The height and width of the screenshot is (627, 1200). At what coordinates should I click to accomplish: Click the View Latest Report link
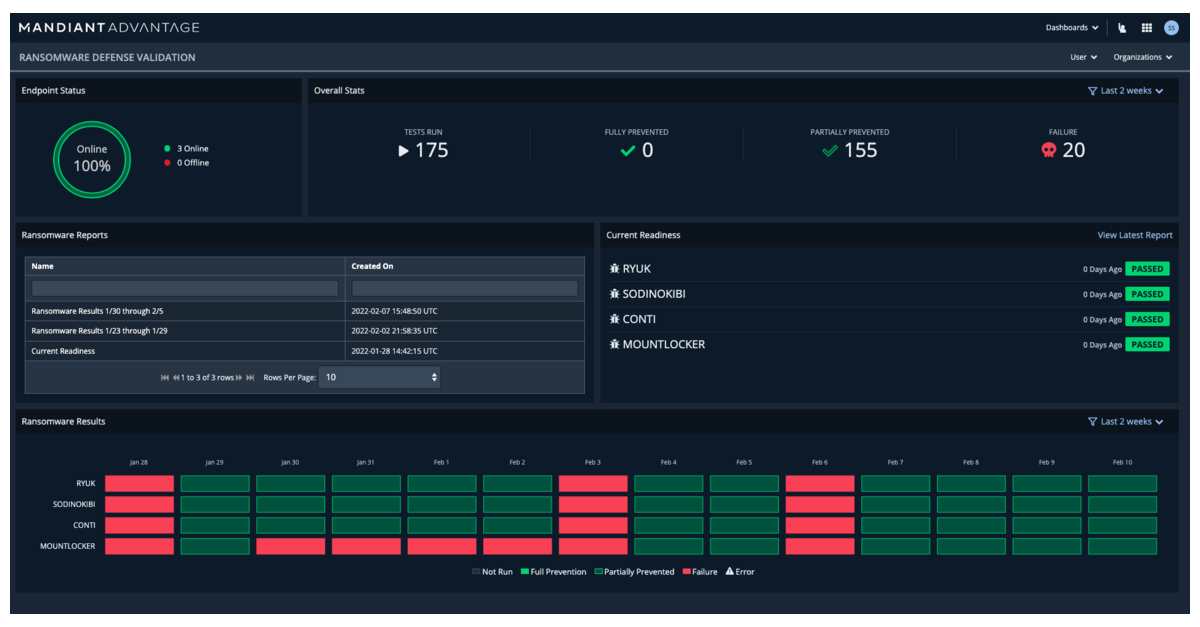click(x=1135, y=235)
